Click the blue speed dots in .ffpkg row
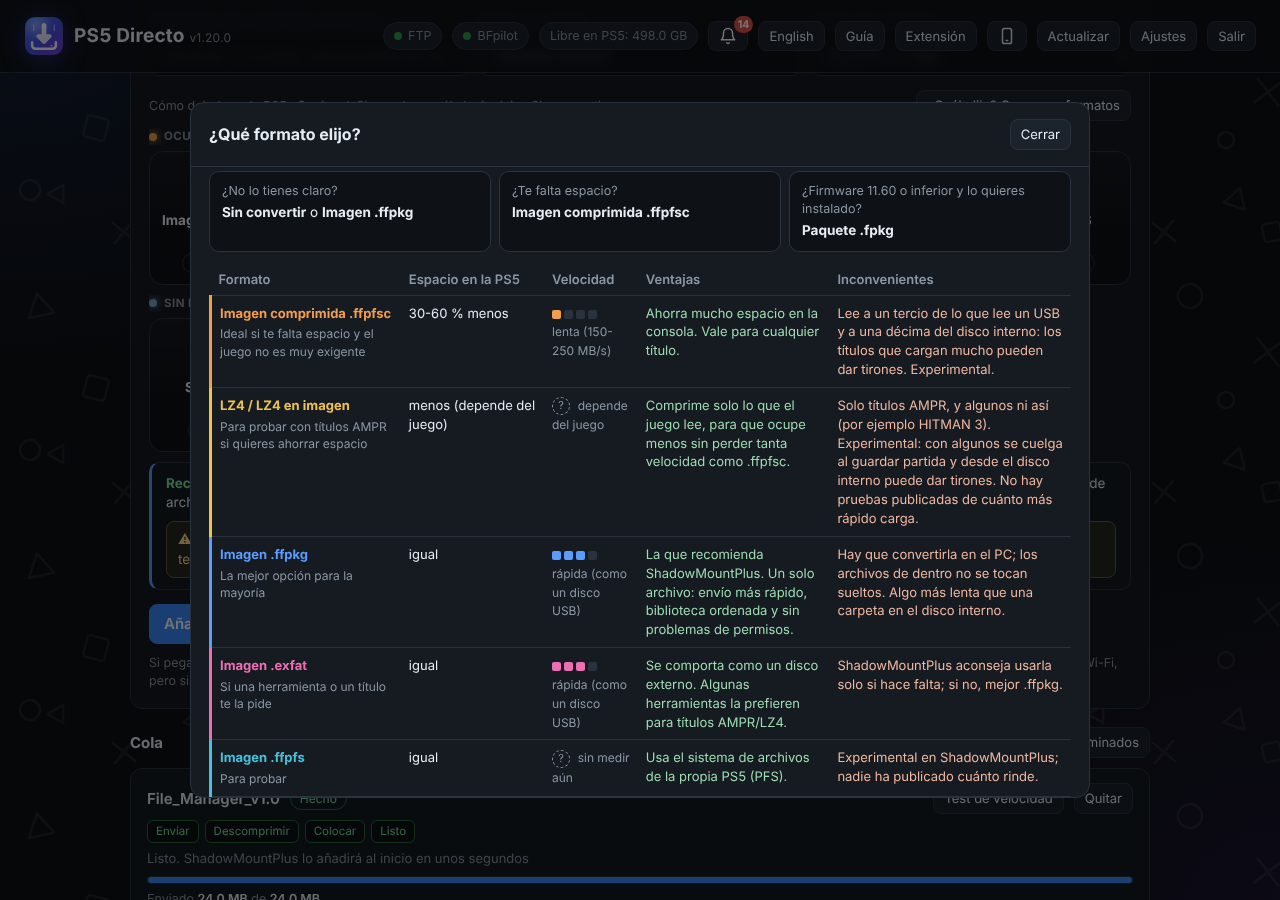1280x900 pixels. coord(574,555)
